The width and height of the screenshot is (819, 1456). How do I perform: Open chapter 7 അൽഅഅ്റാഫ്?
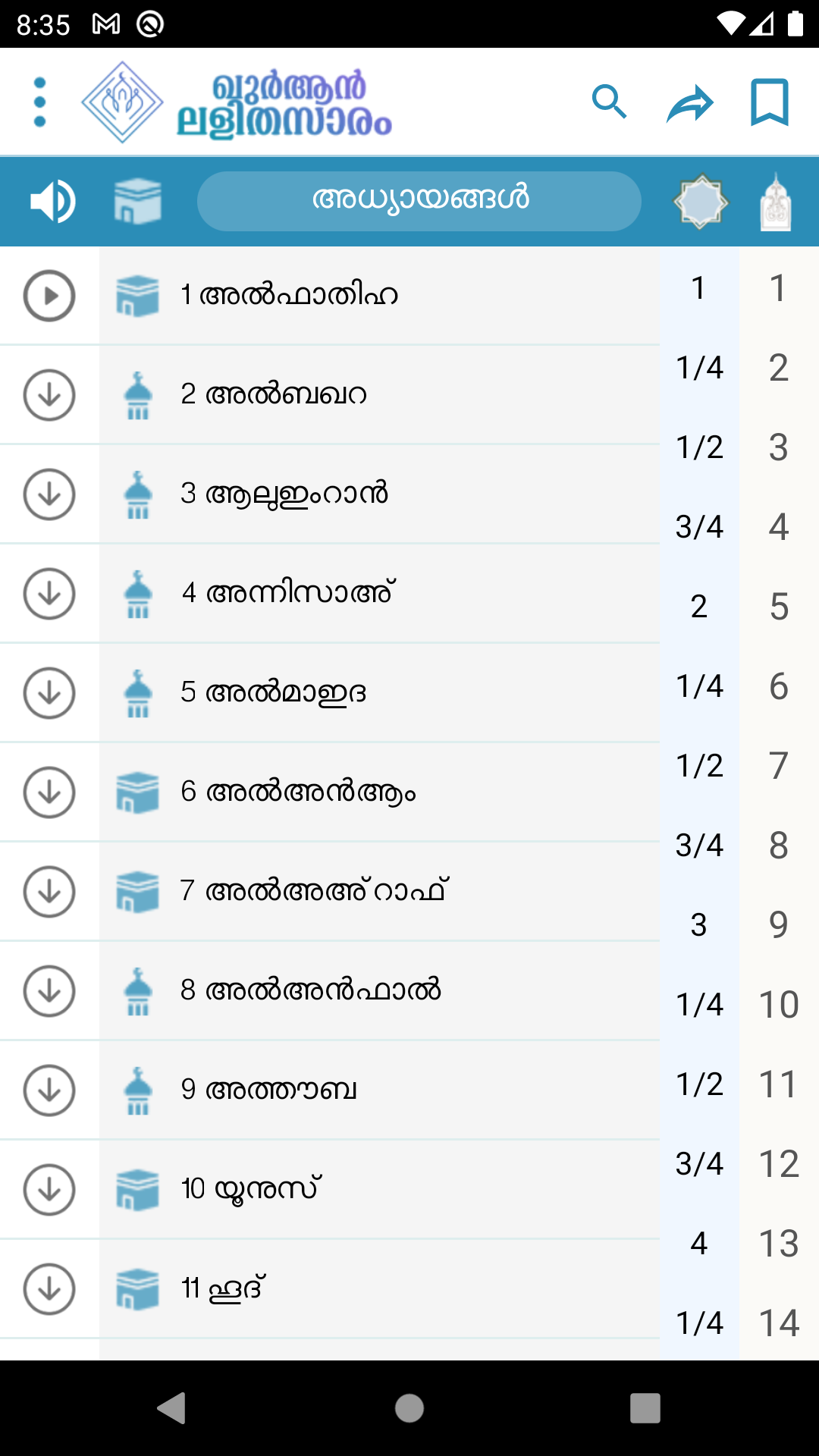379,892
